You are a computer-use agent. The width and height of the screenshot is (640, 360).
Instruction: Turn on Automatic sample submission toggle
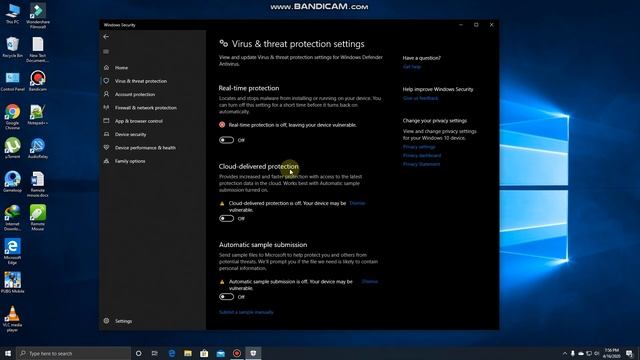(227, 297)
